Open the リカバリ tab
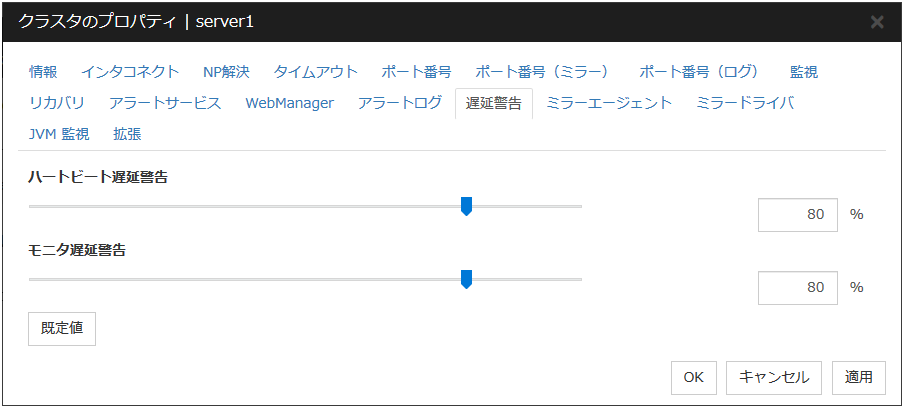 point(57,103)
